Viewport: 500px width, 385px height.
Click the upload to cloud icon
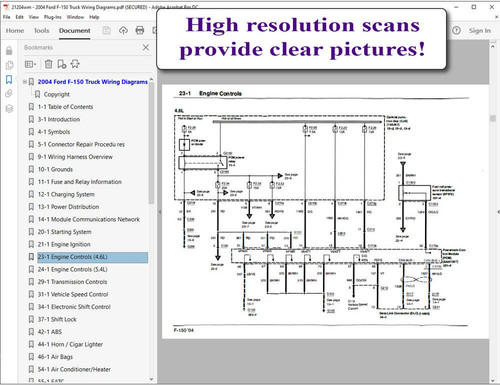(x=123, y=31)
